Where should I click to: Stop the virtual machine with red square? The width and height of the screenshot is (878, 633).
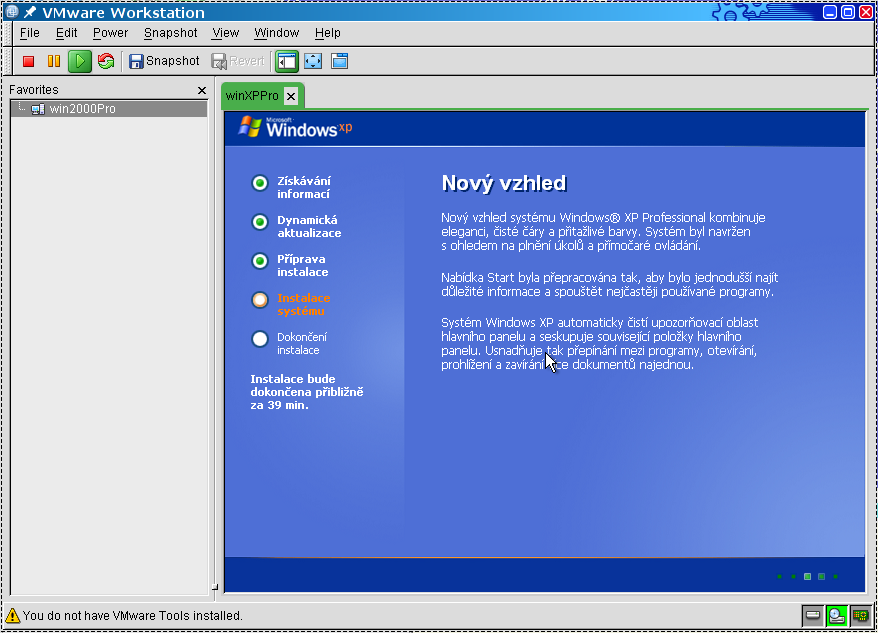tap(29, 61)
